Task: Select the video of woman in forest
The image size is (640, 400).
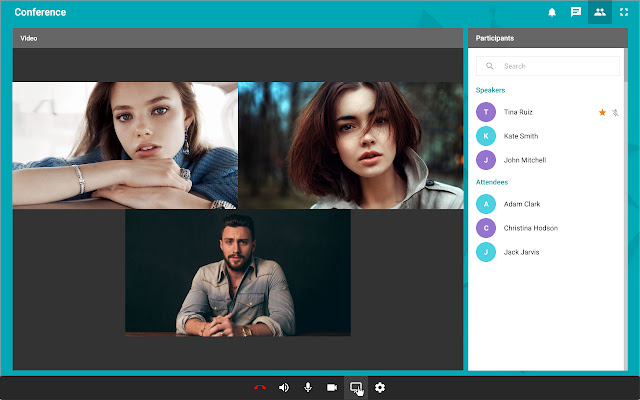Action: pos(351,145)
